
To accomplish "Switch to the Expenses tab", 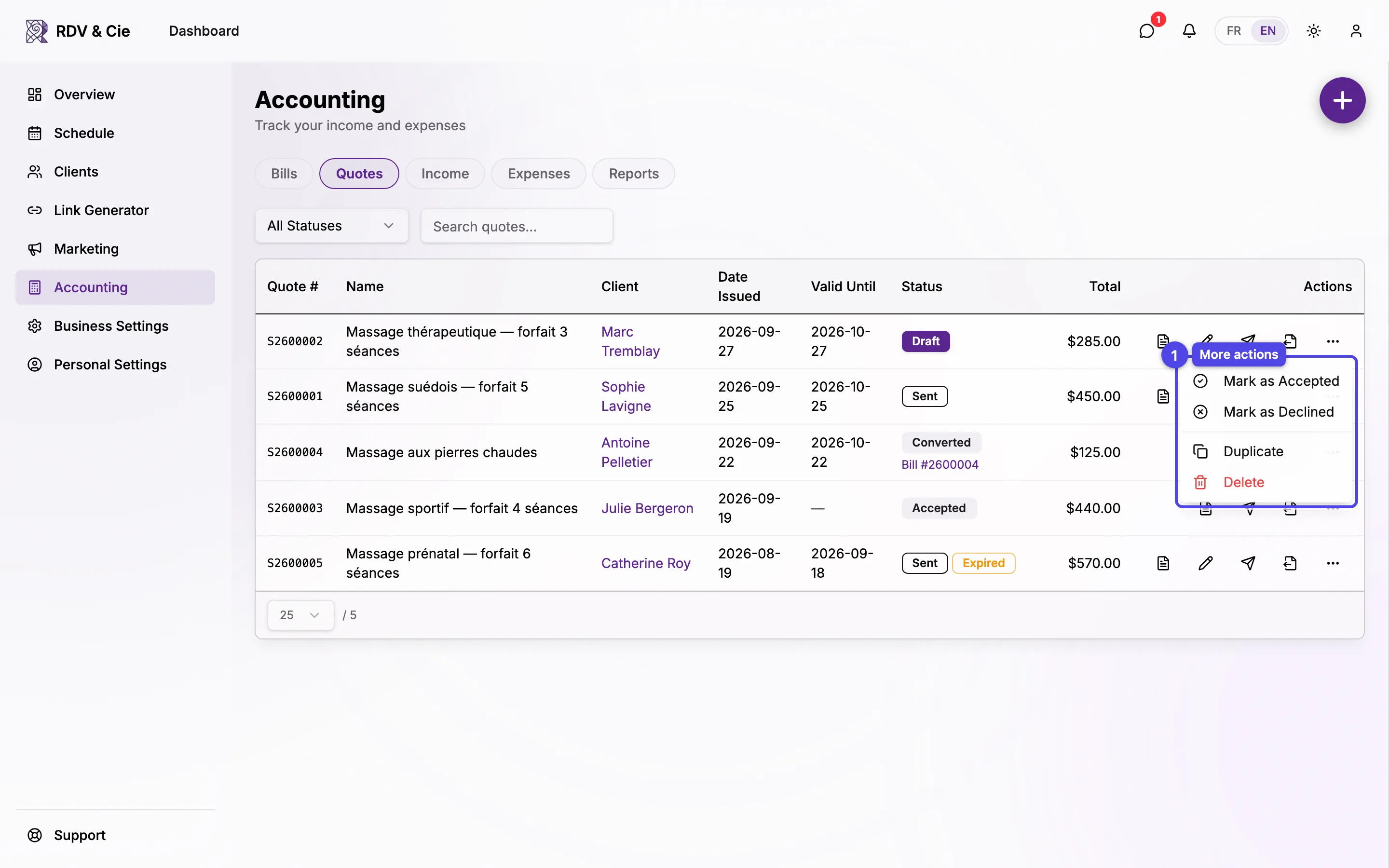I will pyautogui.click(x=538, y=174).
